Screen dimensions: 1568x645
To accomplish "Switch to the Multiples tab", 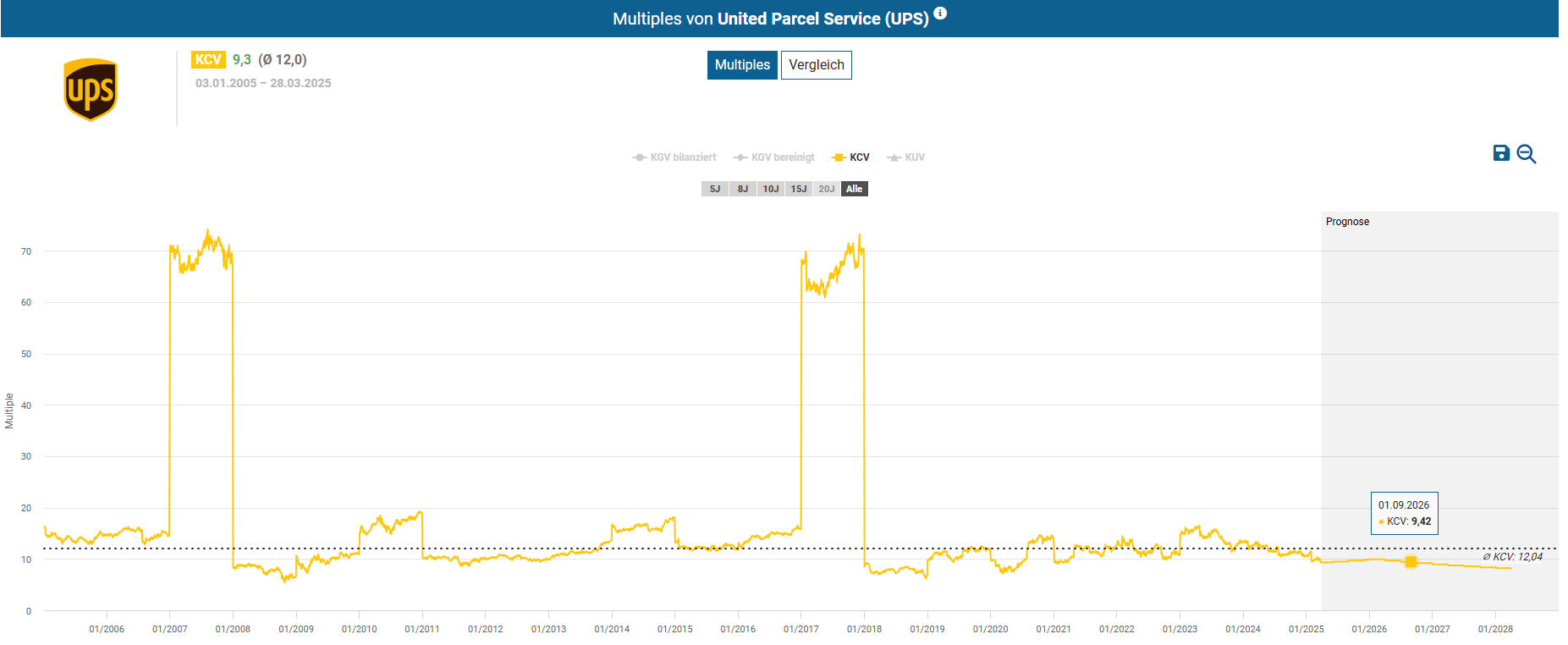I will (x=742, y=65).
